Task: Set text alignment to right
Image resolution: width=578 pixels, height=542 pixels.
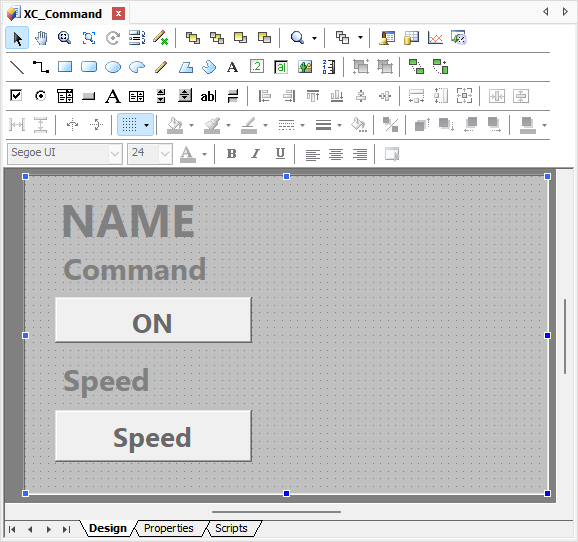Action: (x=360, y=154)
